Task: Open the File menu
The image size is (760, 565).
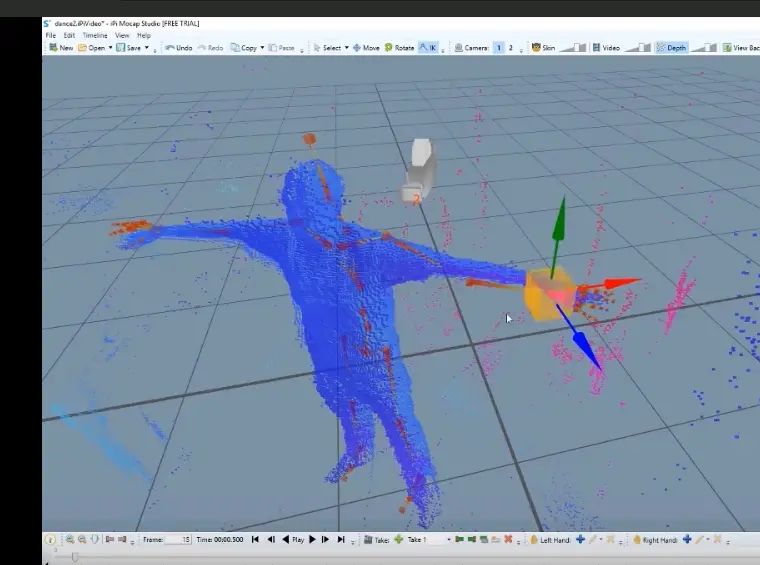Action: 51,35
